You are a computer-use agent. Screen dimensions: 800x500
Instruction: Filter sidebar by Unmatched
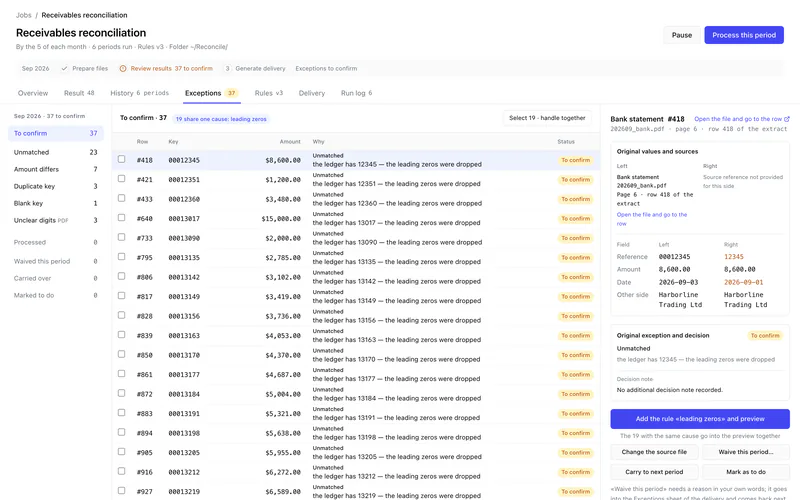(56, 152)
